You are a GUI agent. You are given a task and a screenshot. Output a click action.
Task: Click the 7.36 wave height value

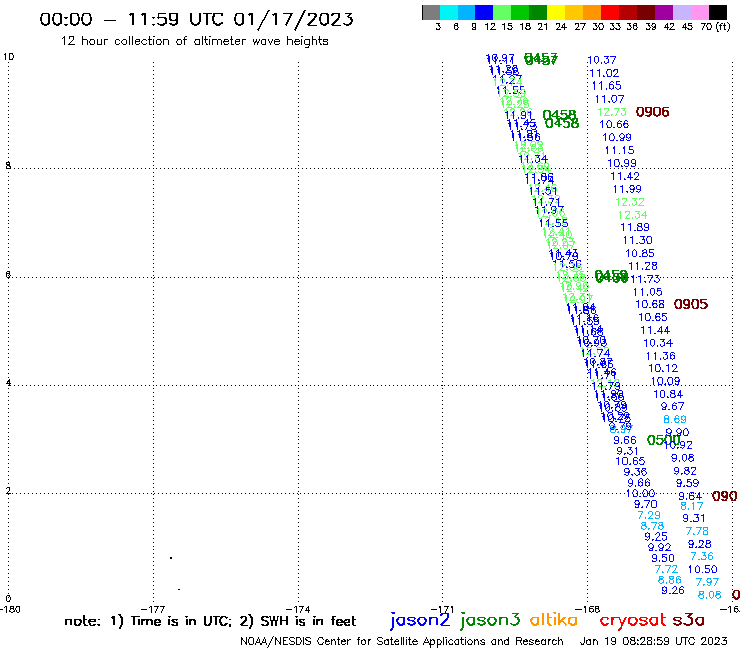[x=702, y=557]
